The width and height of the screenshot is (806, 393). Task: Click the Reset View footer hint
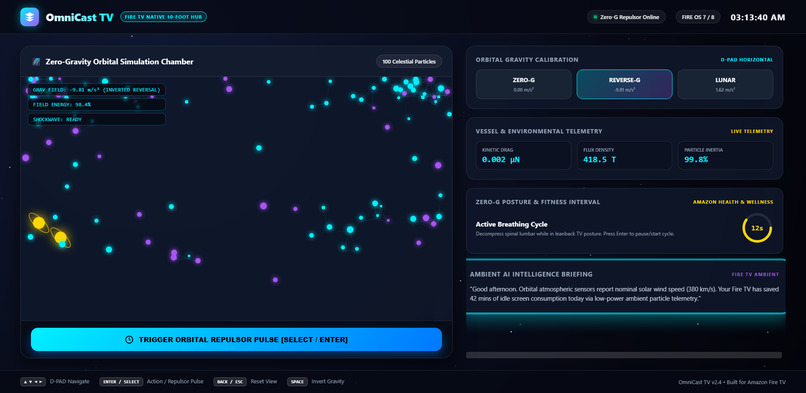pyautogui.click(x=264, y=382)
